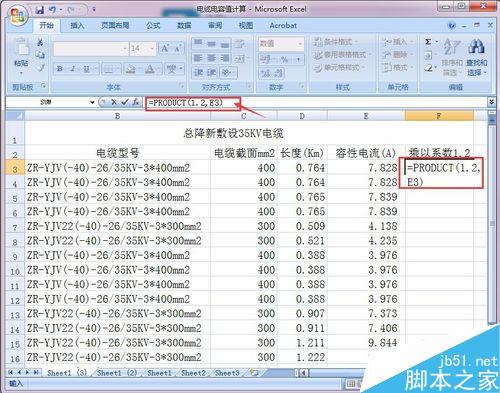Open the Acrobat ribbon tab
This screenshot has height=393, width=500.
point(283,25)
